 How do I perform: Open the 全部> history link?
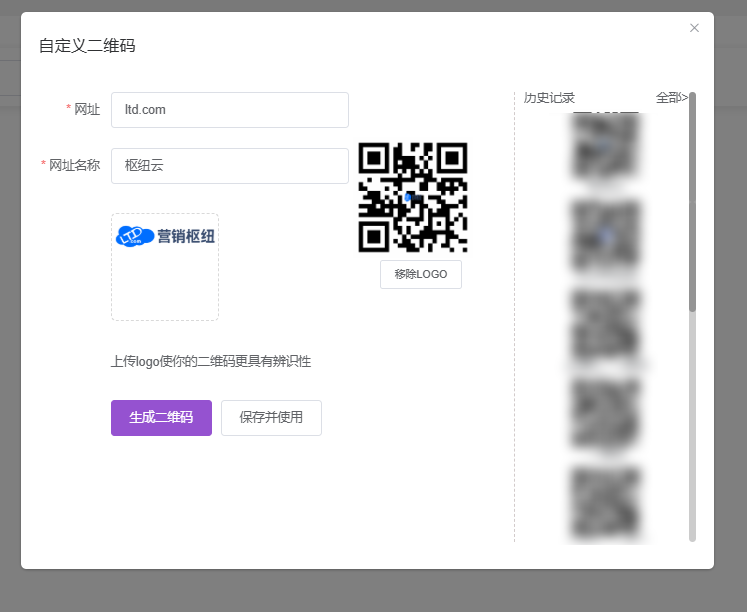tap(671, 98)
